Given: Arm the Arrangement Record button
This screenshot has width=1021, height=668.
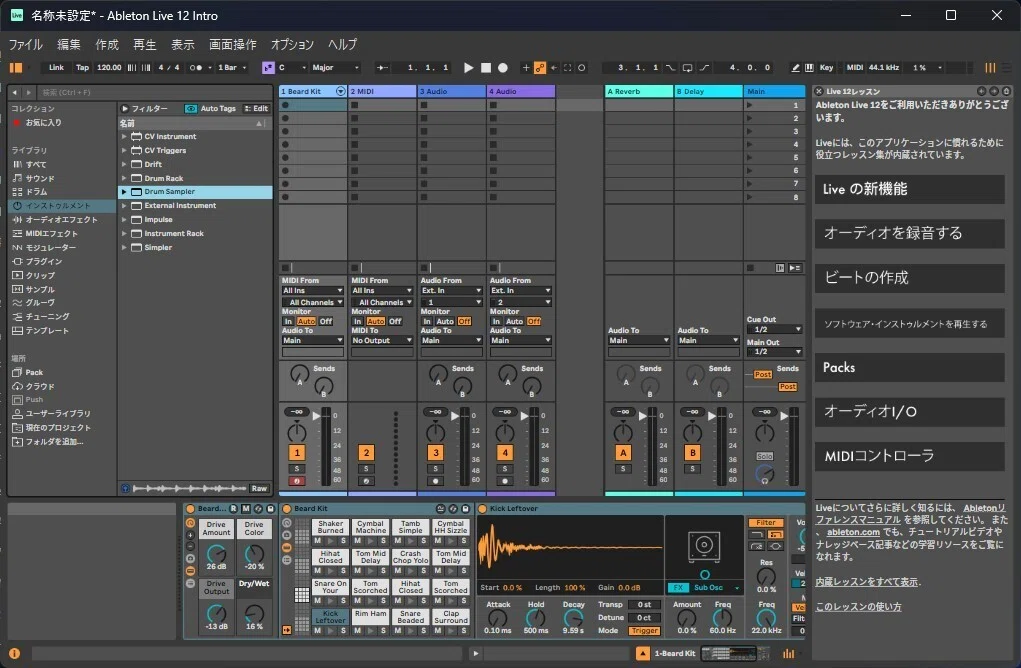Looking at the screenshot, I should [x=503, y=68].
